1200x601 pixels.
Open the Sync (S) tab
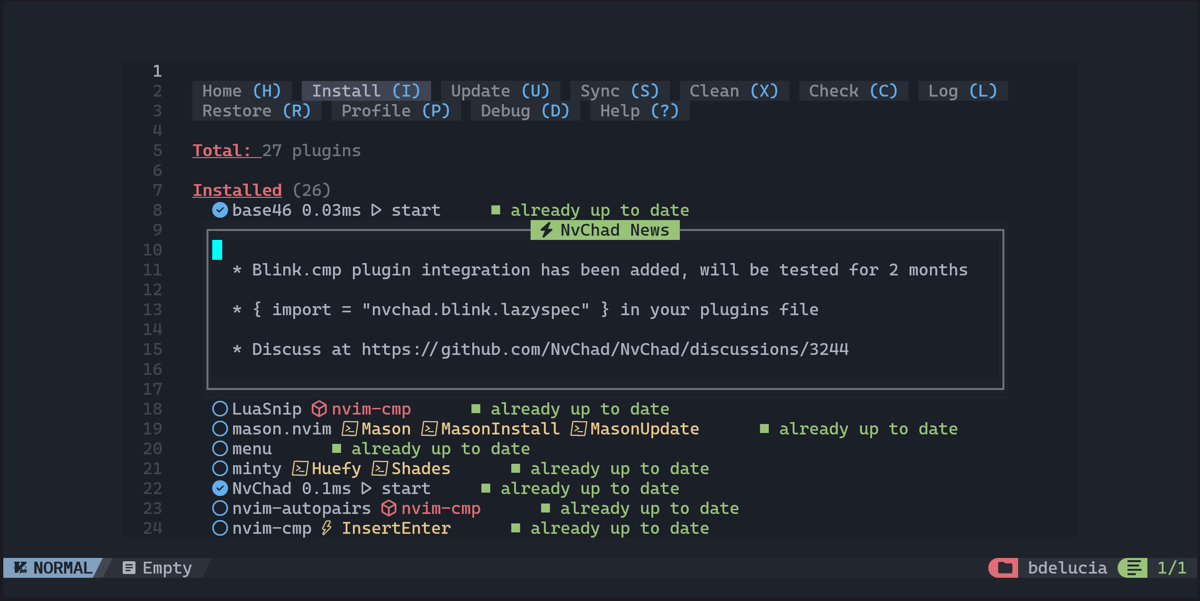620,91
